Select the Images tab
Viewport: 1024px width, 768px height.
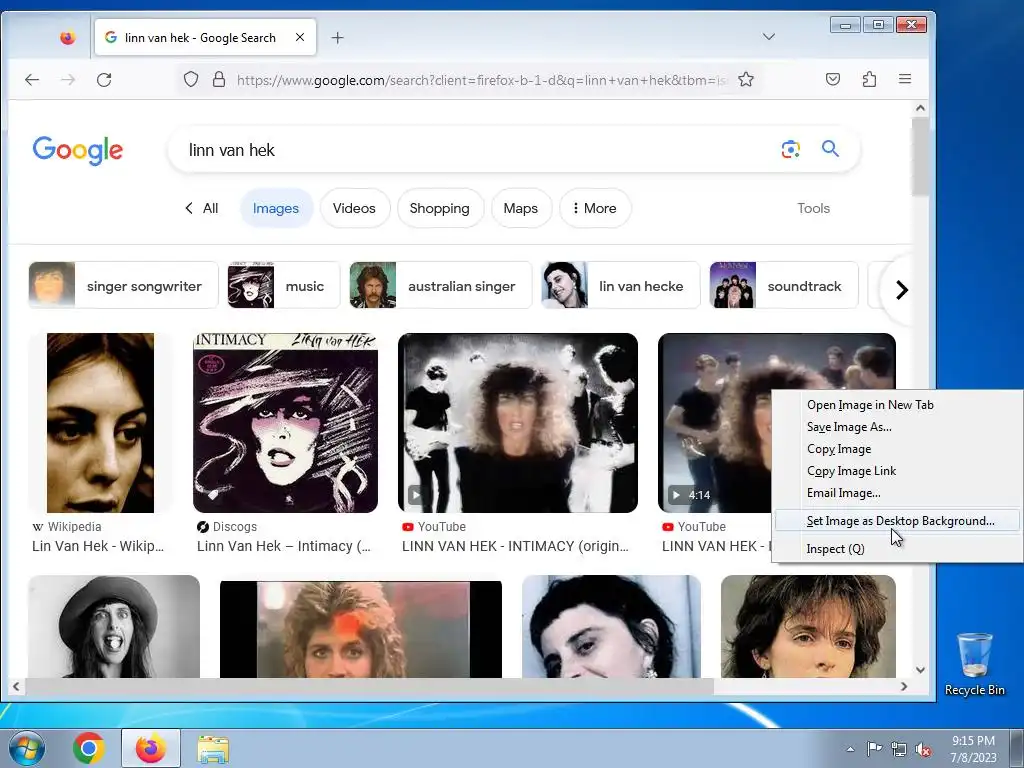pyautogui.click(x=276, y=208)
